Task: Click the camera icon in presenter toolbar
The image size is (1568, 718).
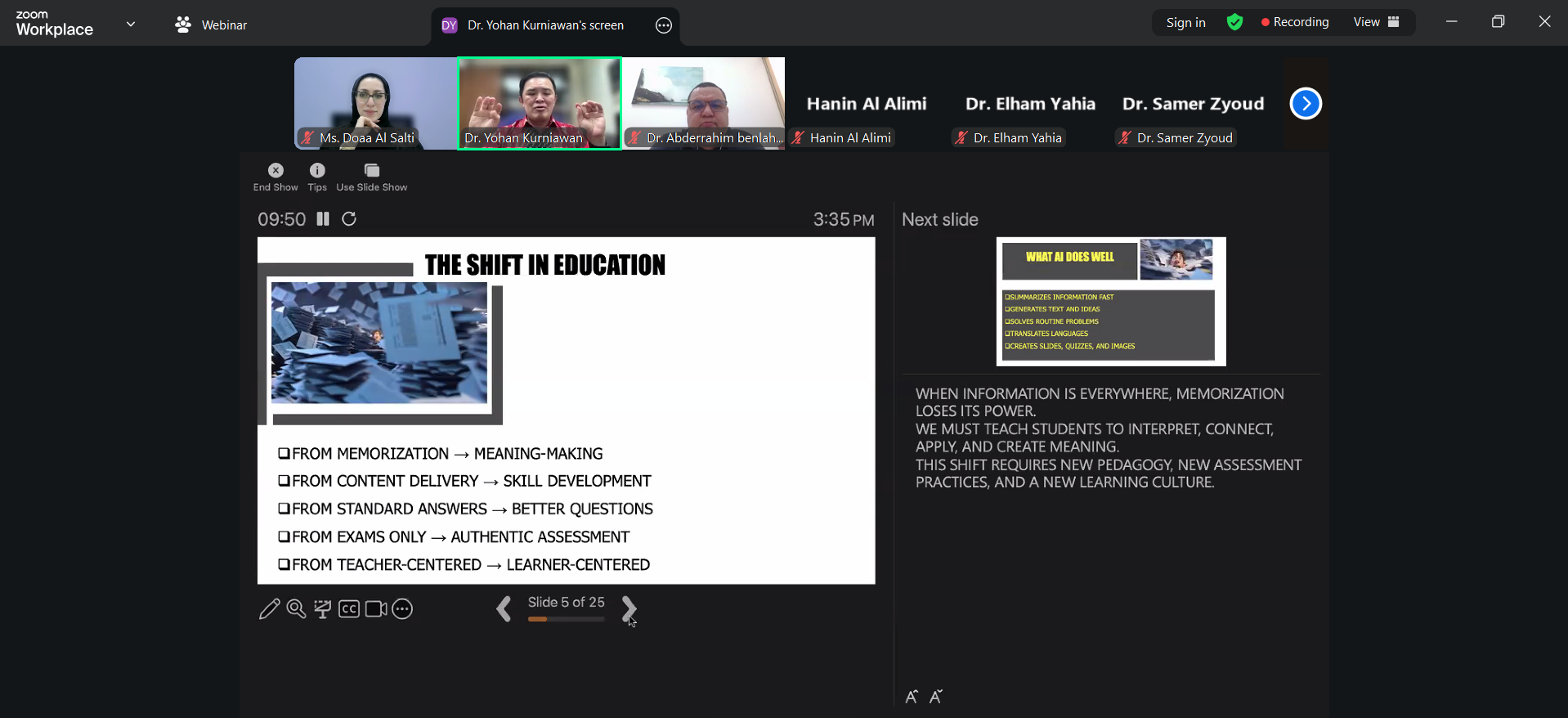Action: [x=376, y=609]
